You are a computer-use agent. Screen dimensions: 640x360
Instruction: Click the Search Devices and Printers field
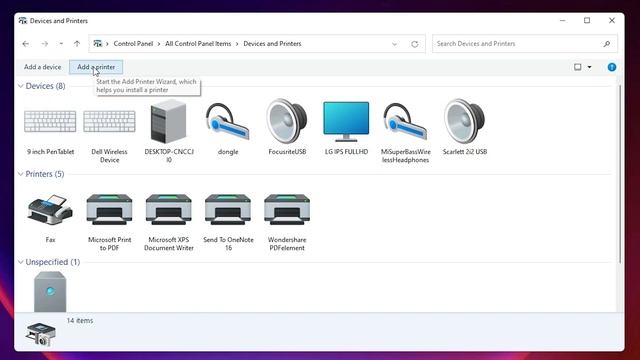coord(524,44)
